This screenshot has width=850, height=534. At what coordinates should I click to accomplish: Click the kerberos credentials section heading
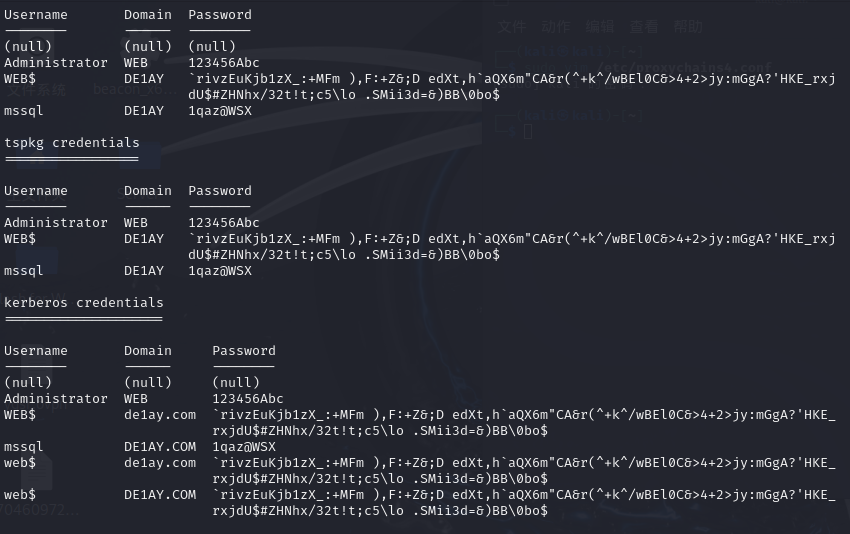pos(83,303)
